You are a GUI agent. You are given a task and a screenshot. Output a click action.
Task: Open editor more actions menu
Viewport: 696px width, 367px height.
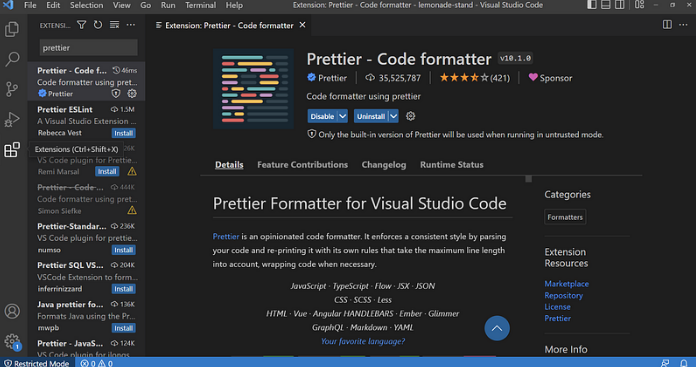683,25
